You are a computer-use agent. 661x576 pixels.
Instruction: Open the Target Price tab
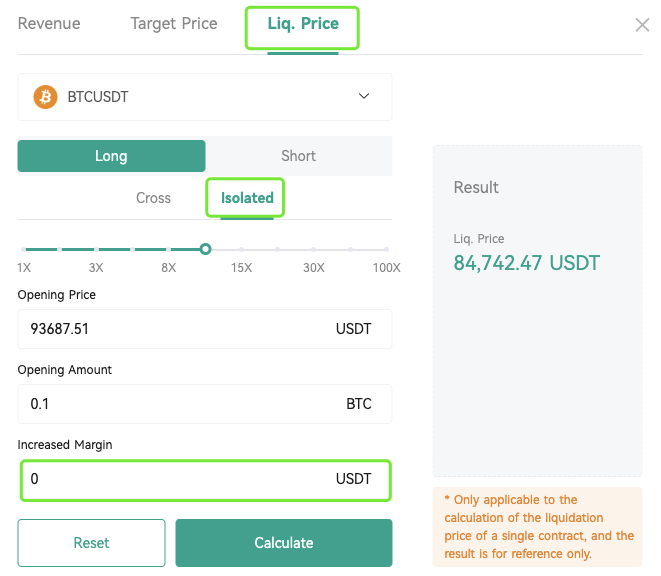(x=174, y=24)
